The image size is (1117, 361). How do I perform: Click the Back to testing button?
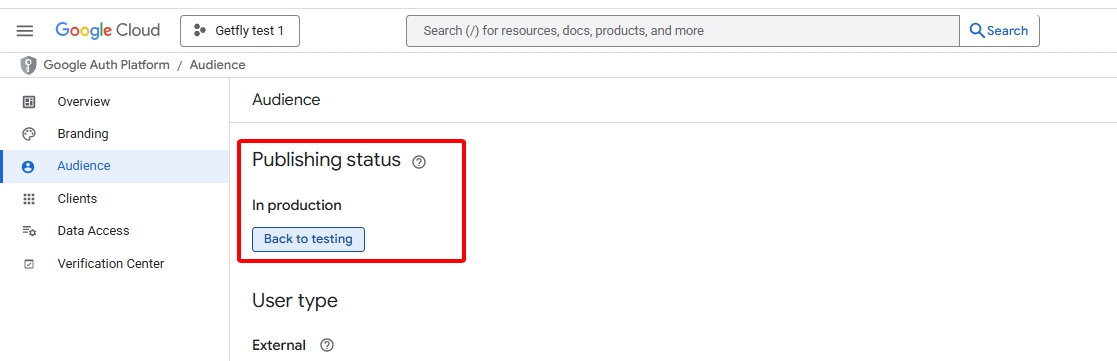click(308, 239)
